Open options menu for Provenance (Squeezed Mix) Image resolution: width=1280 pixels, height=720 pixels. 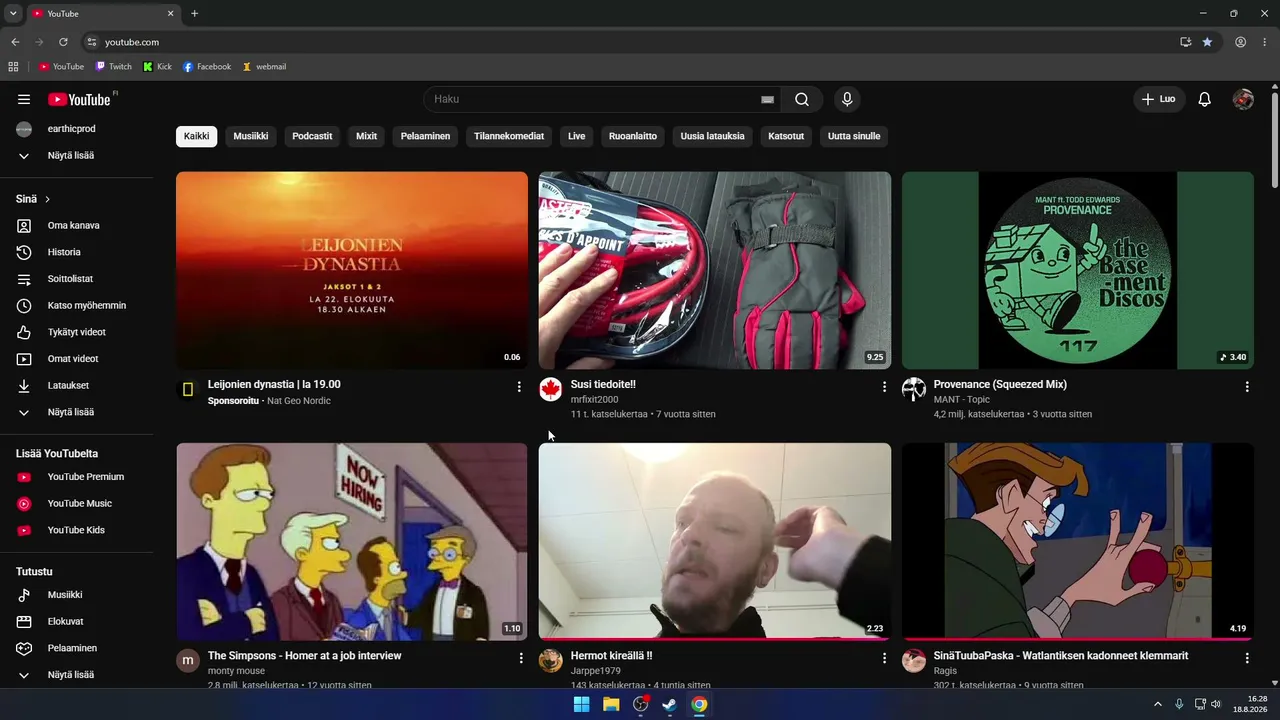pos(1247,386)
